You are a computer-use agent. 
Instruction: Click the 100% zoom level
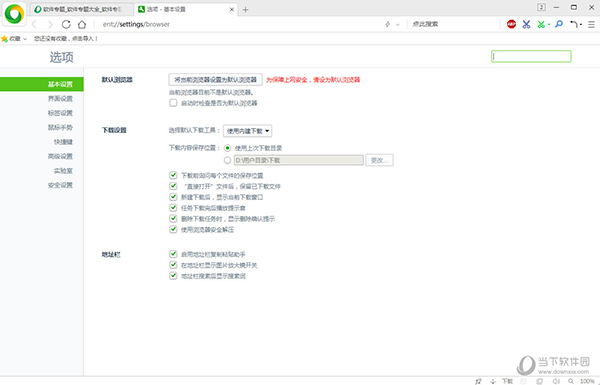coord(587,381)
